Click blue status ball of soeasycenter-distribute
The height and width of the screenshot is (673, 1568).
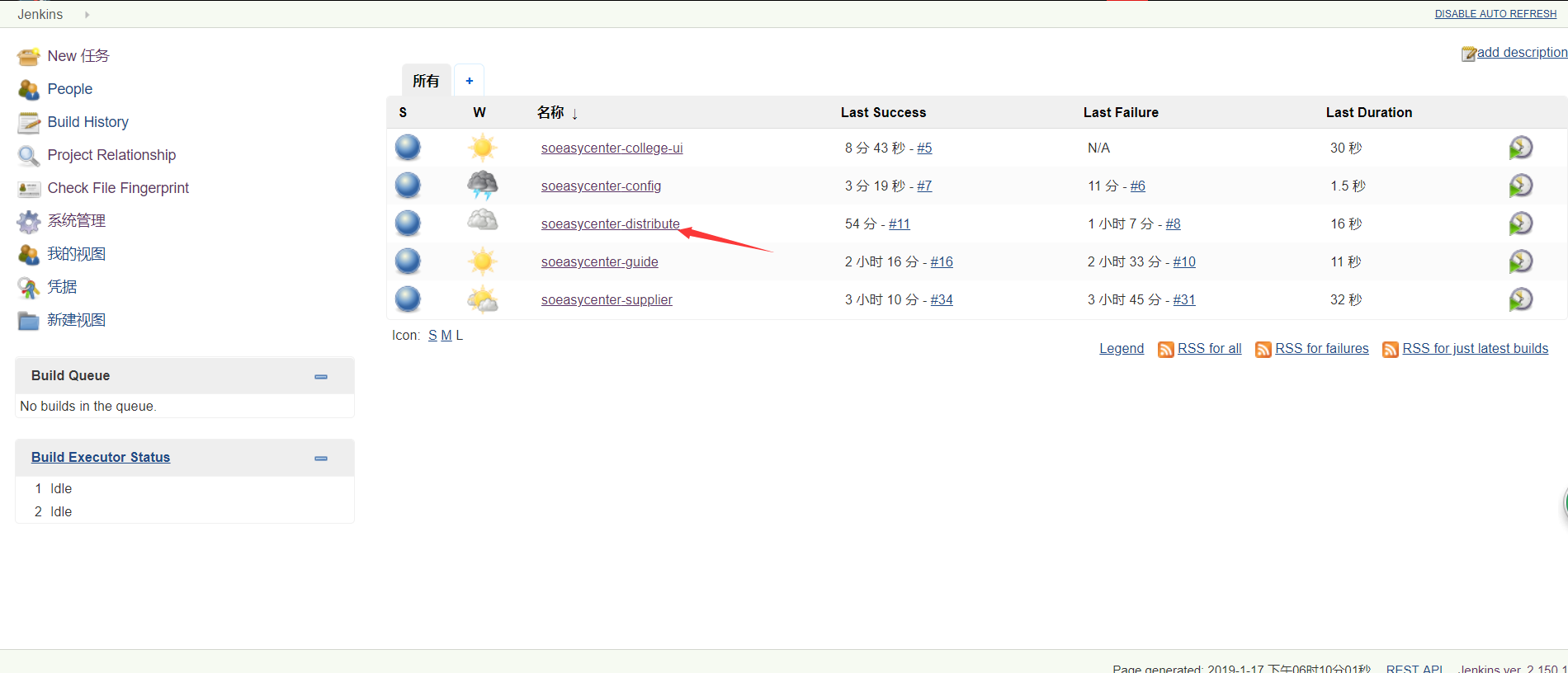click(408, 224)
